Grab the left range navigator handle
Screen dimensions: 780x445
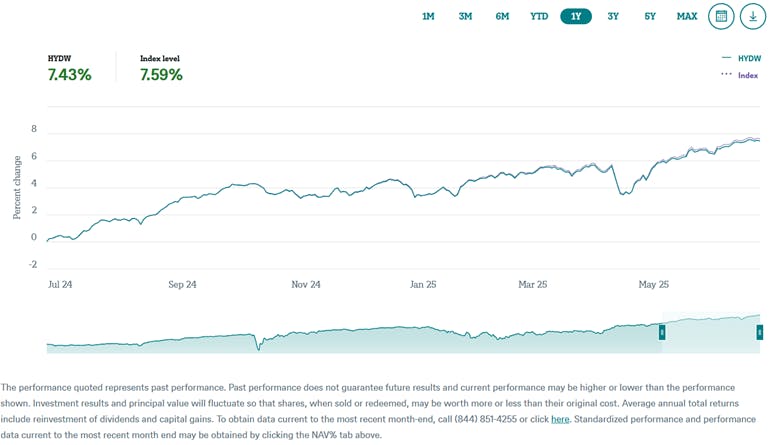tap(660, 332)
